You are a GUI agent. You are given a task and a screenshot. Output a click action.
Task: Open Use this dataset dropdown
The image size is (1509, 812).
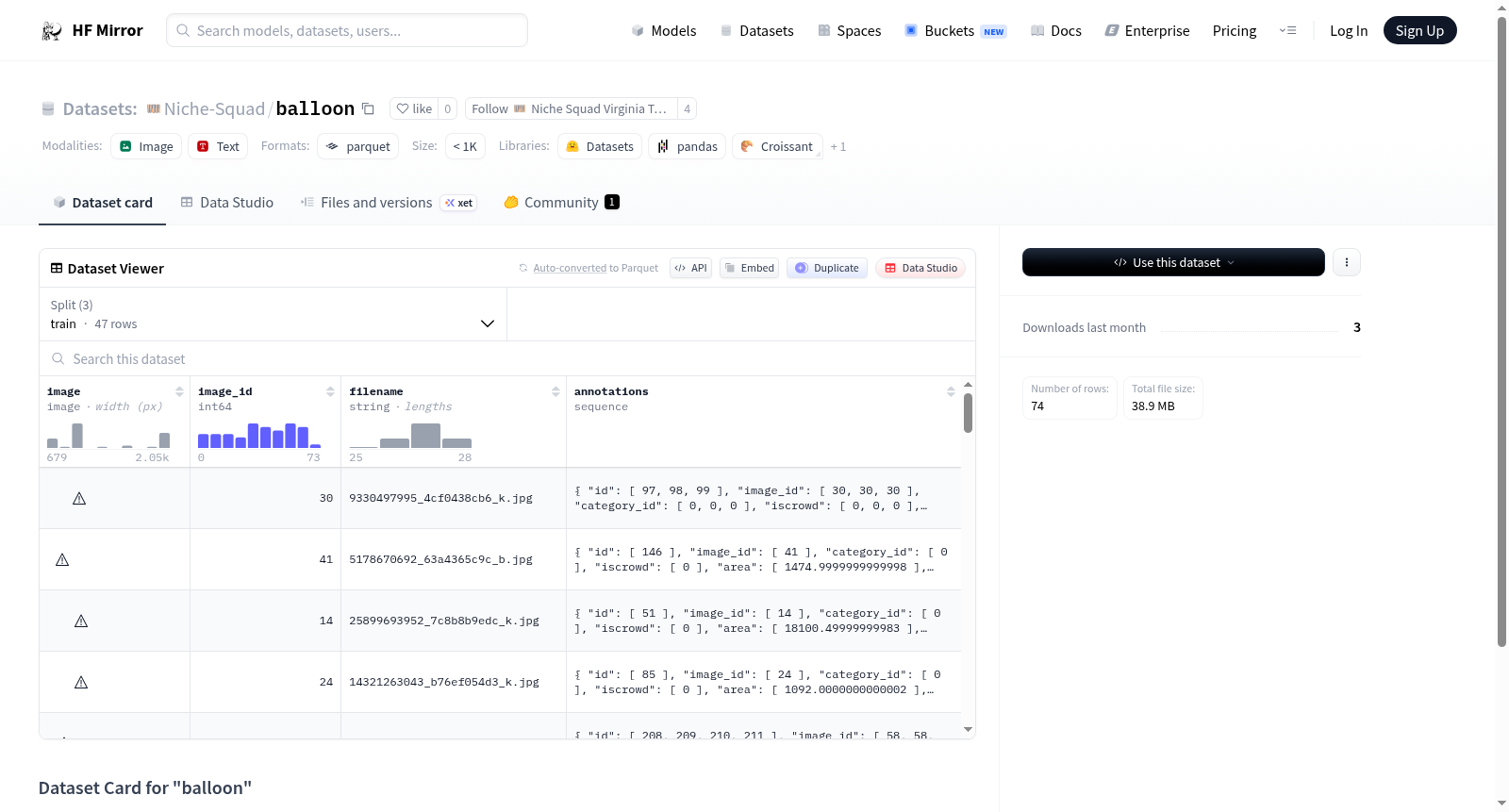pos(1173,262)
